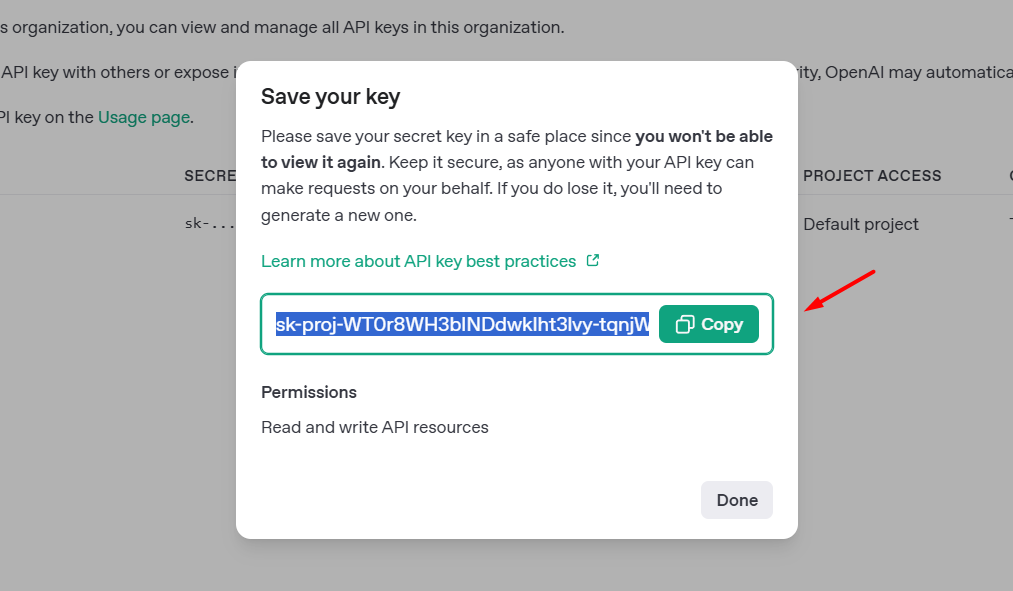
Task: Click the dimmed backdrop below the dialog
Action: tap(517, 565)
